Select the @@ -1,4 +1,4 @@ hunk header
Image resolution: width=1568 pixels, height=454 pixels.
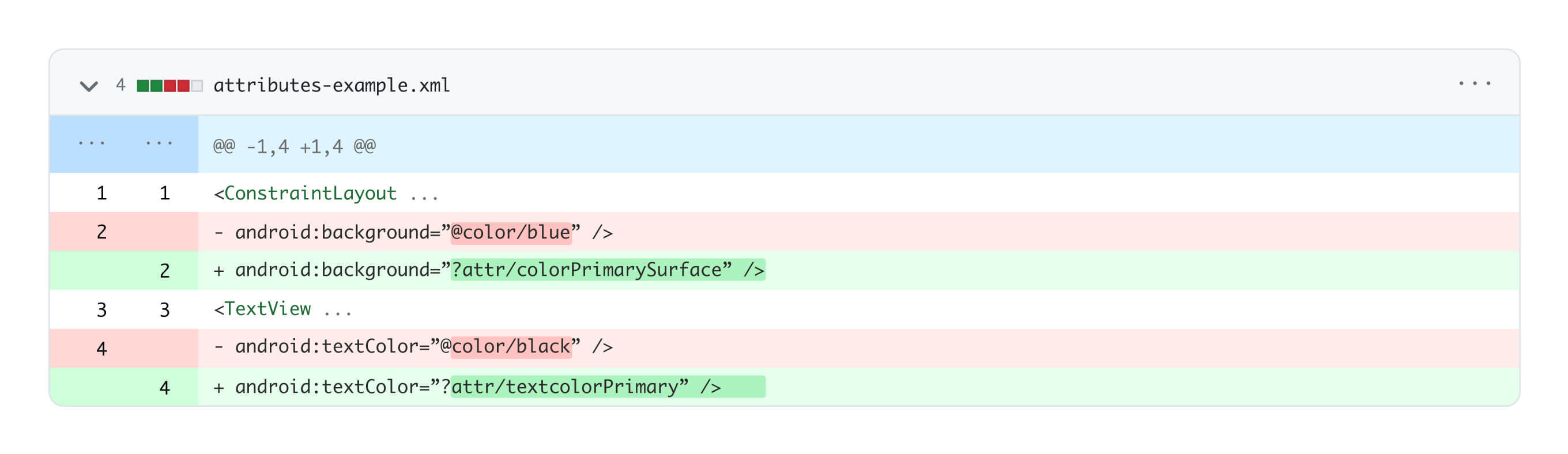click(294, 146)
